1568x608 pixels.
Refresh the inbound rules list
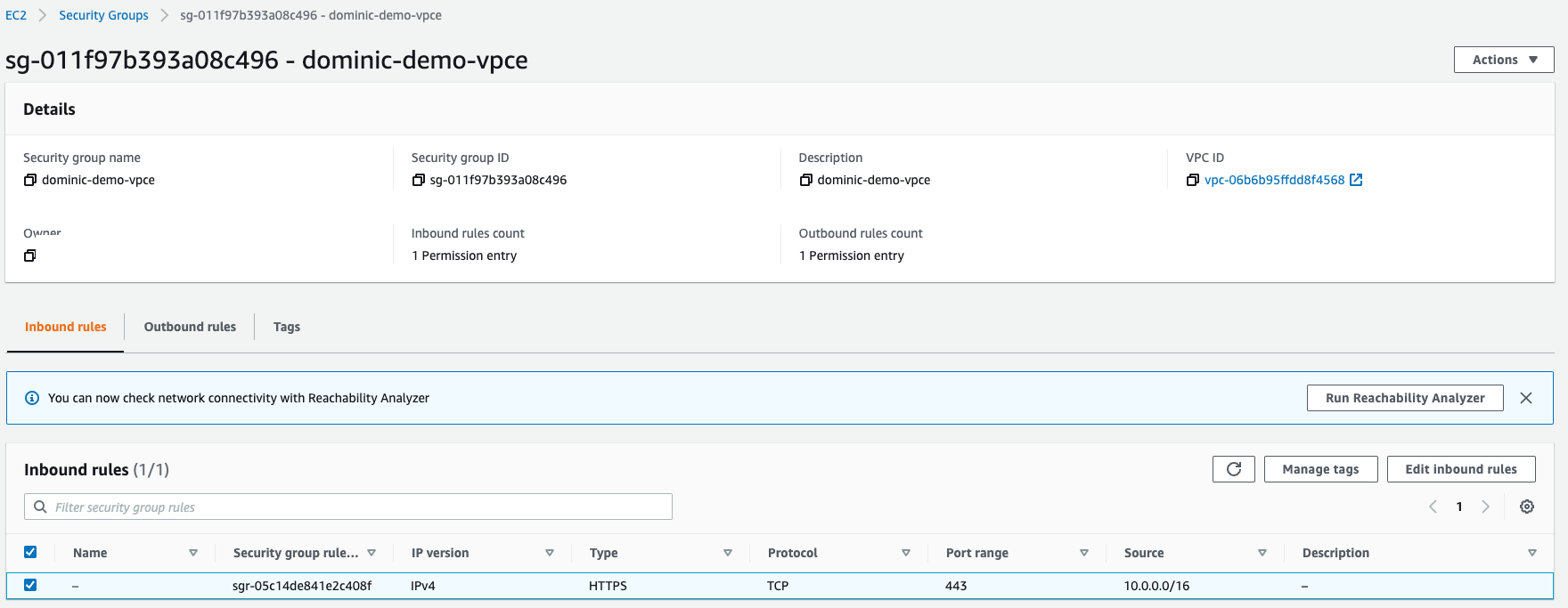pos(1233,469)
